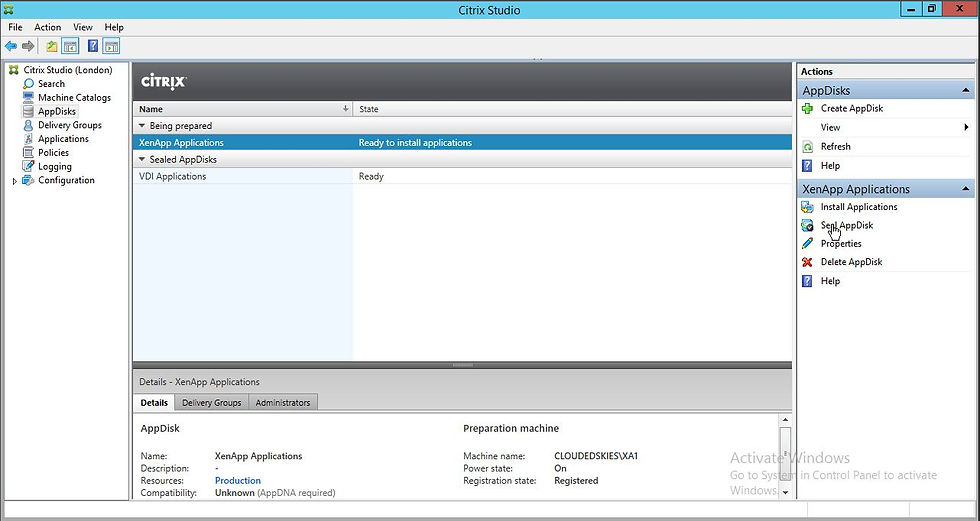
Task: Click the red X Delete AppDisk icon
Action: coord(808,262)
